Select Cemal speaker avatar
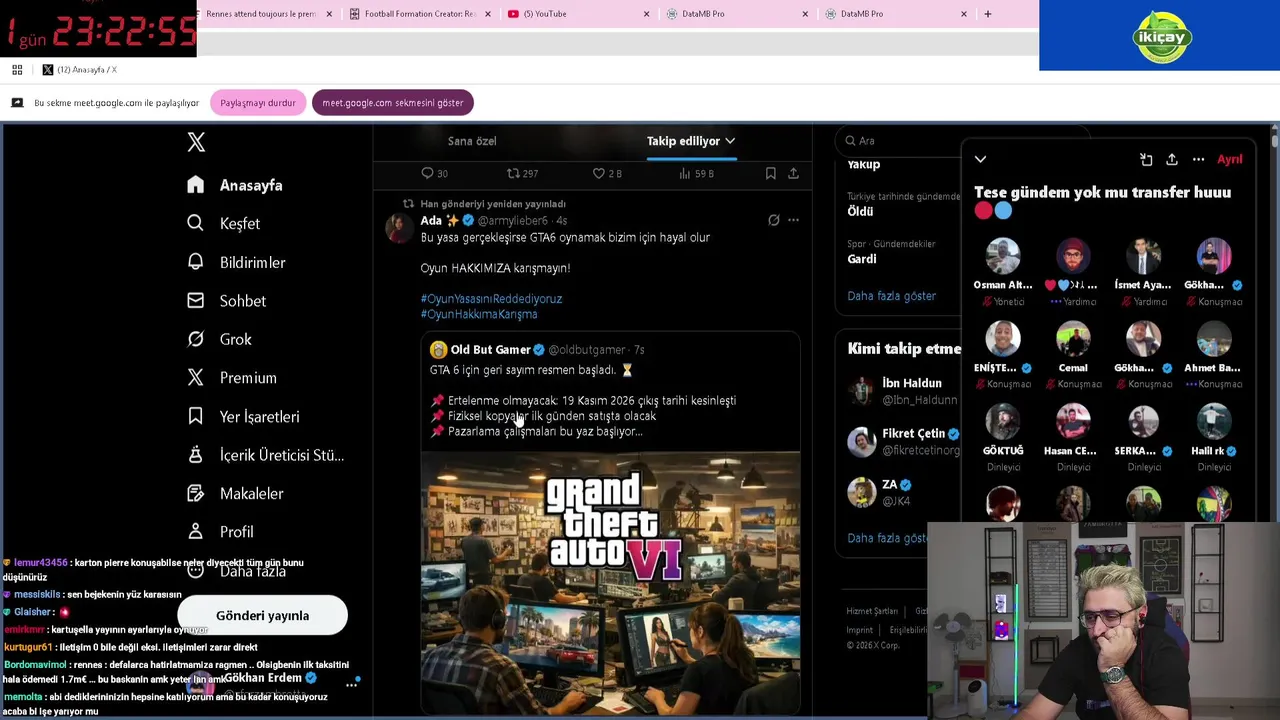1280x720 pixels. [x=1073, y=339]
